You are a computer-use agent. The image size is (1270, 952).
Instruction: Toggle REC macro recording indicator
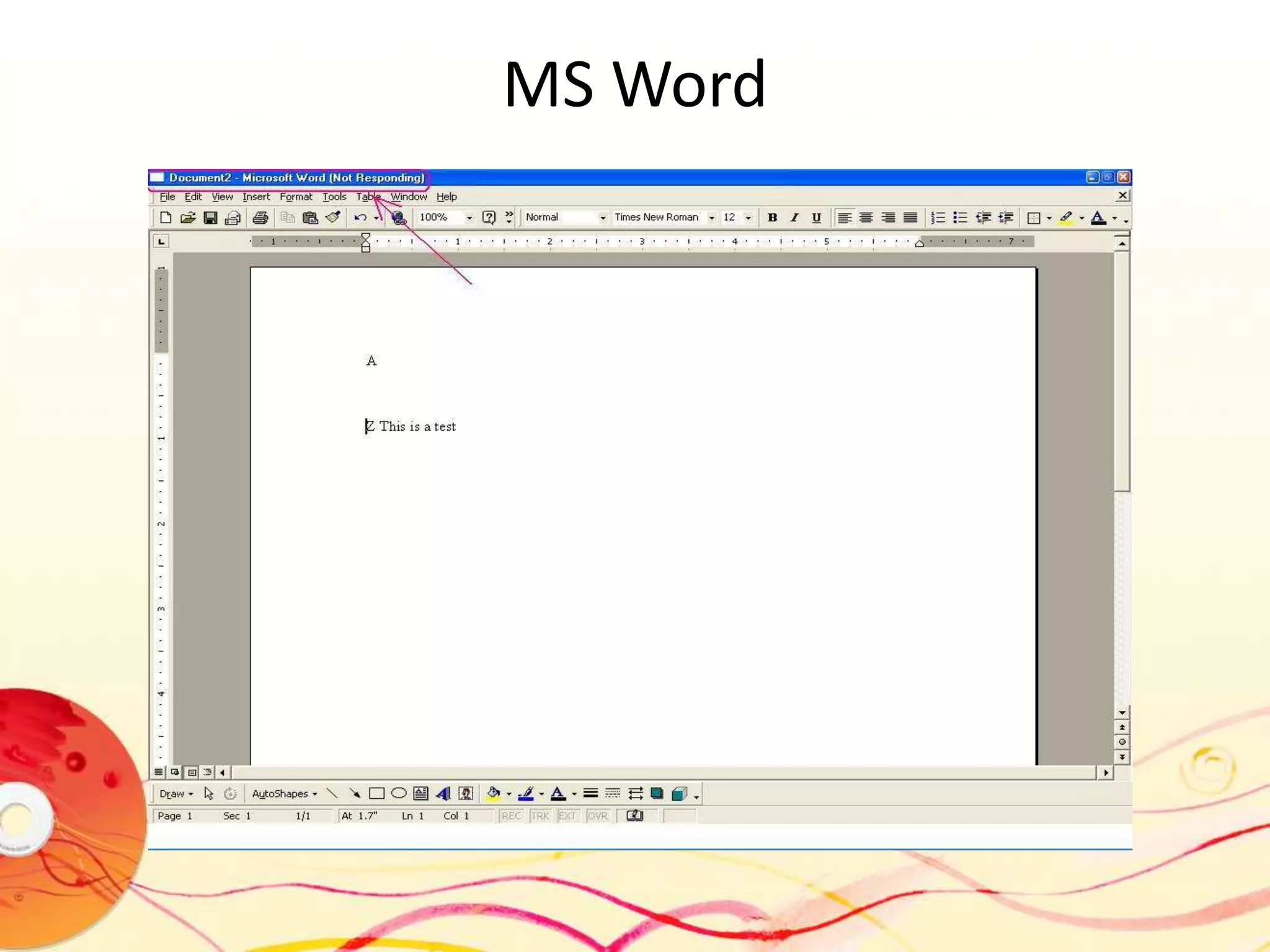512,816
